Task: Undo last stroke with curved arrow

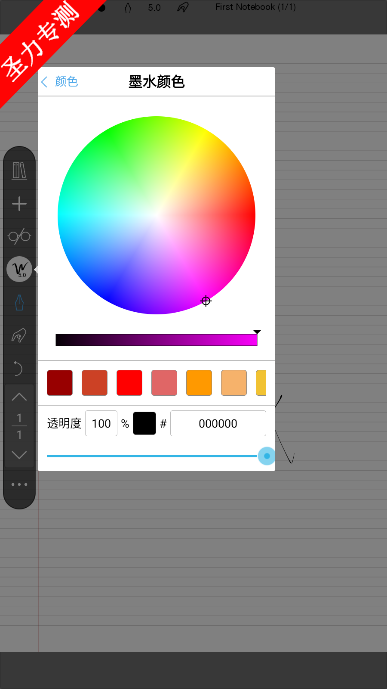Action: (18, 368)
